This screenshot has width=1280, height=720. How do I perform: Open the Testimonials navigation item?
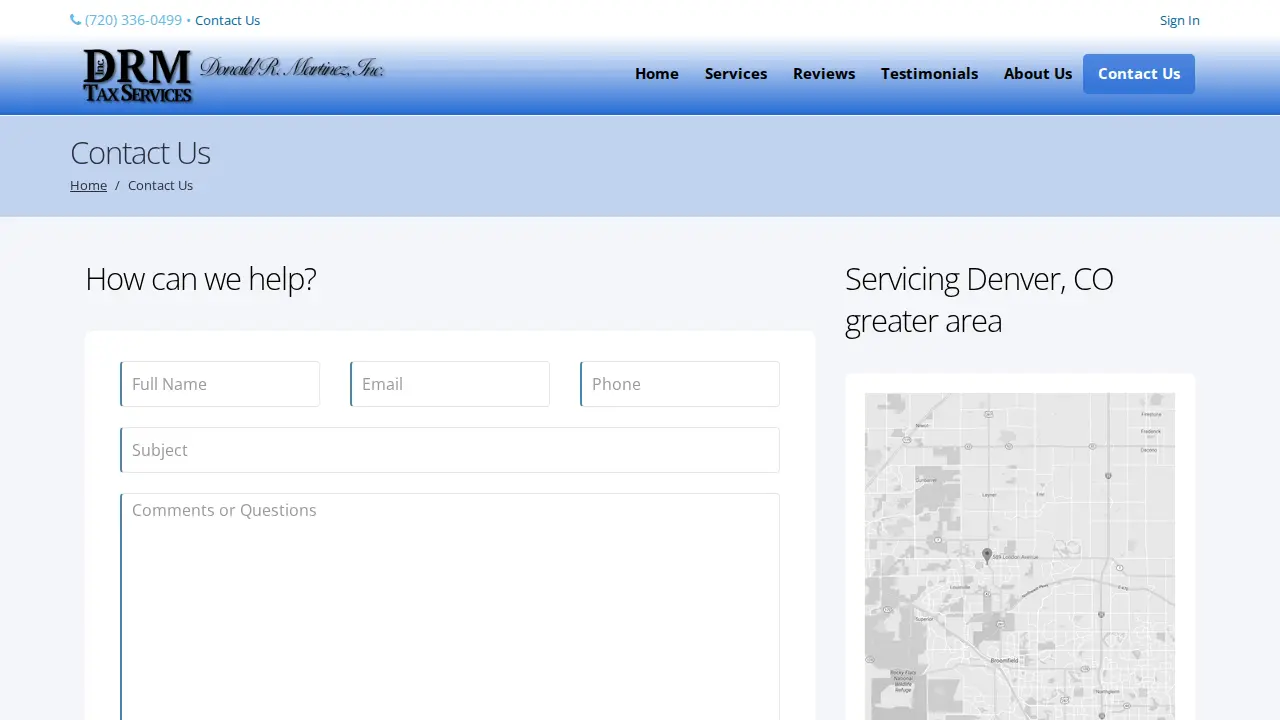pyautogui.click(x=929, y=74)
